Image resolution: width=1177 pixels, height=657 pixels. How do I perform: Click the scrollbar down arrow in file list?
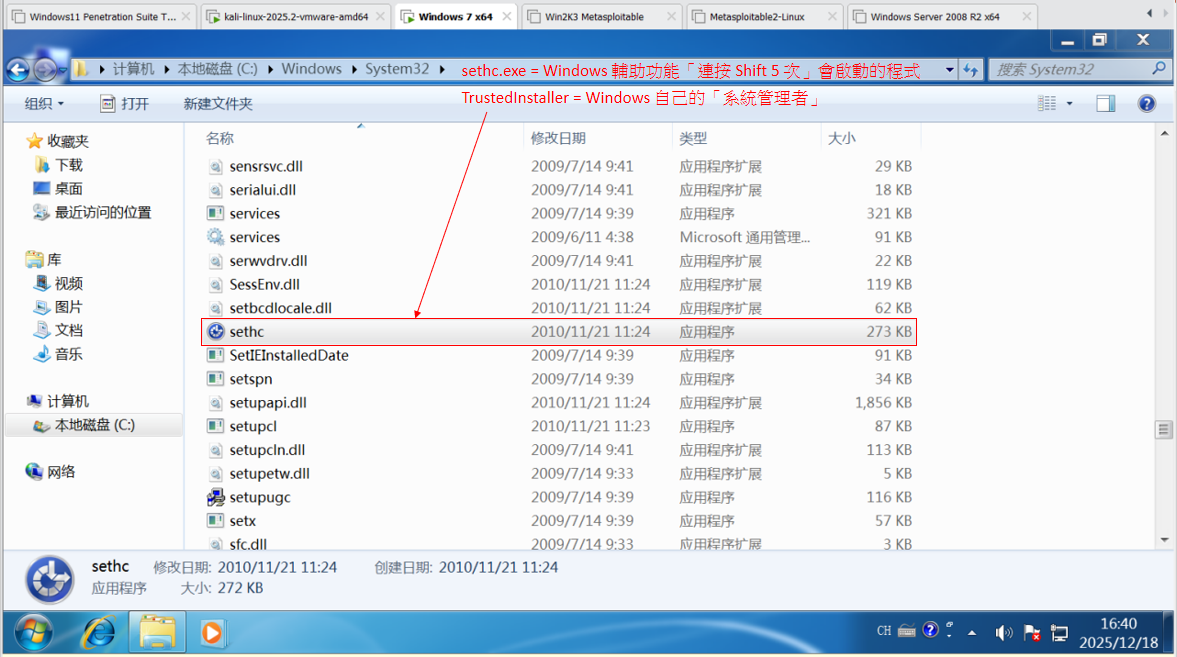click(x=1163, y=540)
